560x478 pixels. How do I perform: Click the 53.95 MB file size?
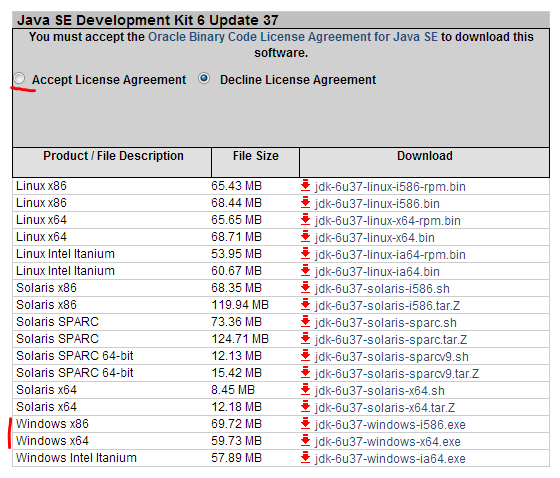(236, 254)
